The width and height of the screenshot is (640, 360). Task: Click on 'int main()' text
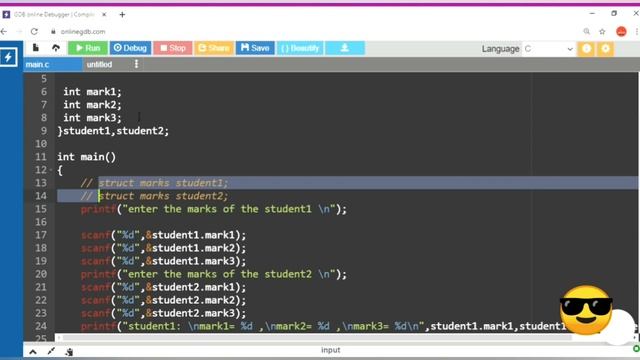pyautogui.click(x=87, y=157)
